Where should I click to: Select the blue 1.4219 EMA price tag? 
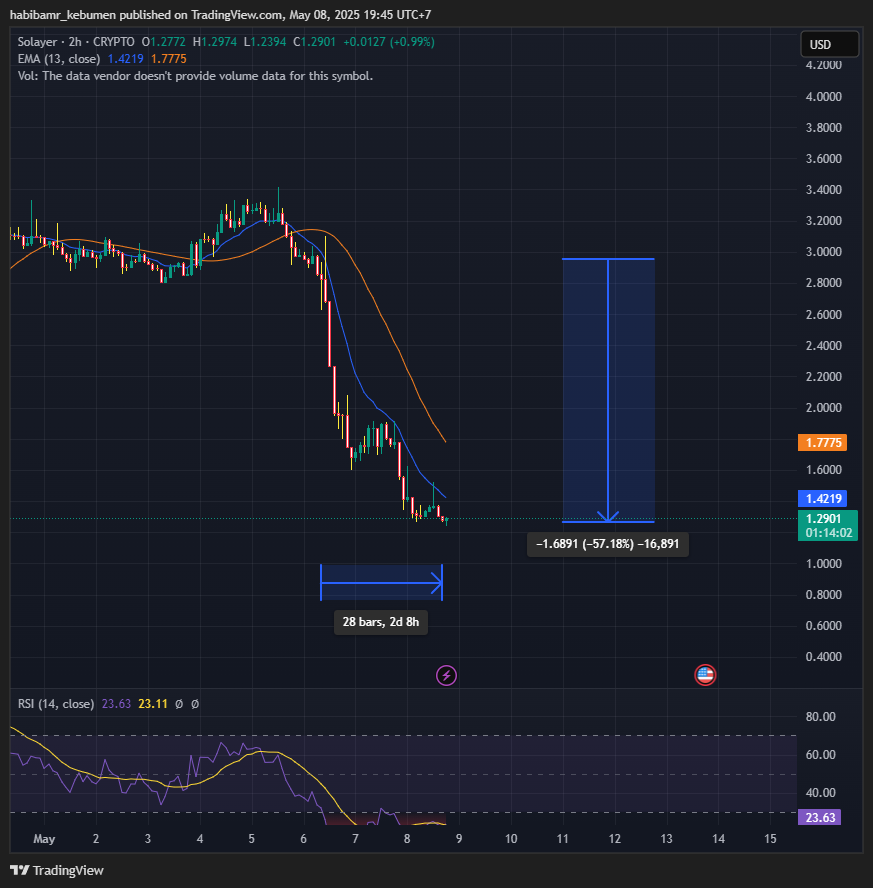pos(822,498)
